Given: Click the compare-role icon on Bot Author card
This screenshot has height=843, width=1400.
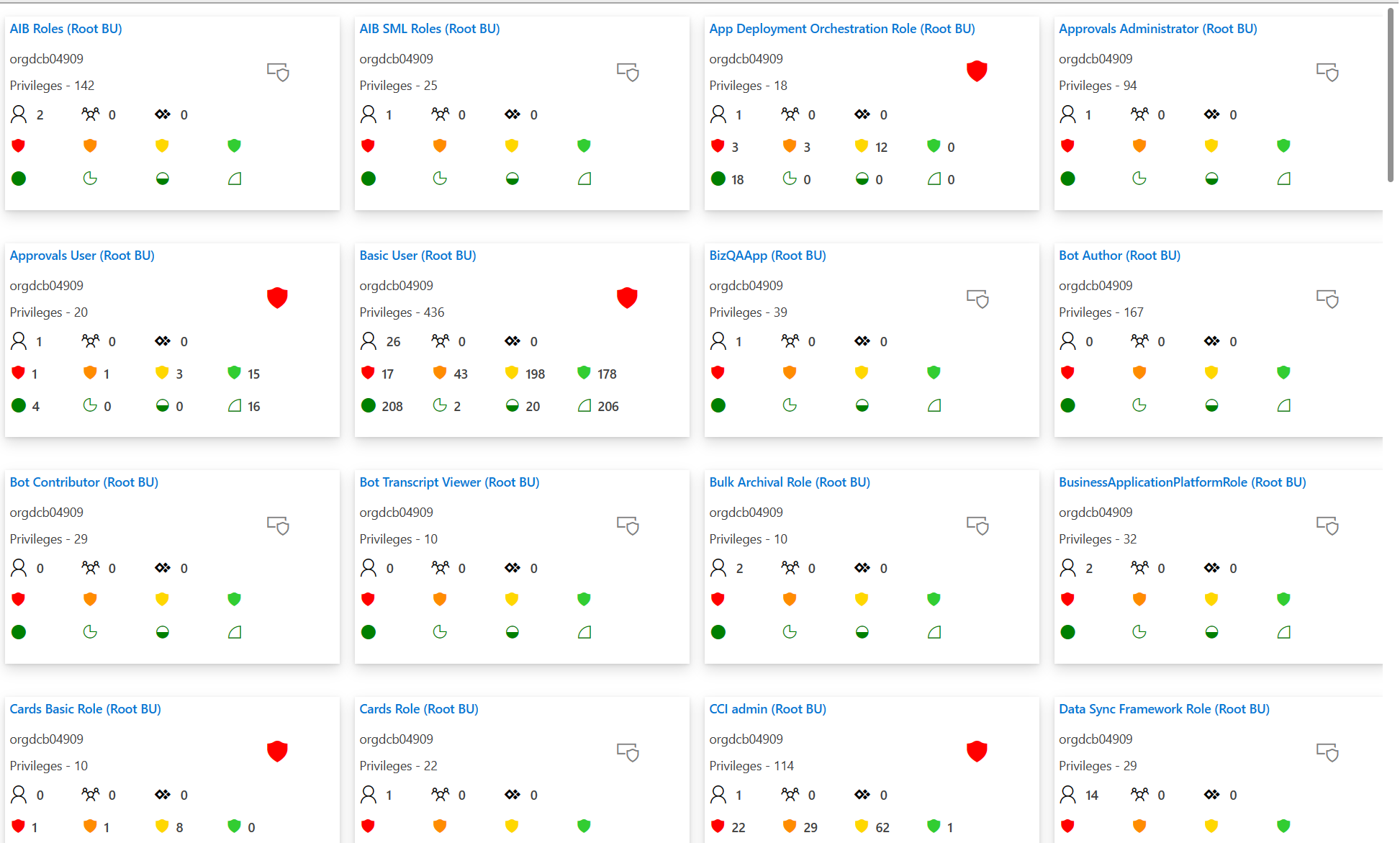Looking at the screenshot, I should (x=1327, y=299).
